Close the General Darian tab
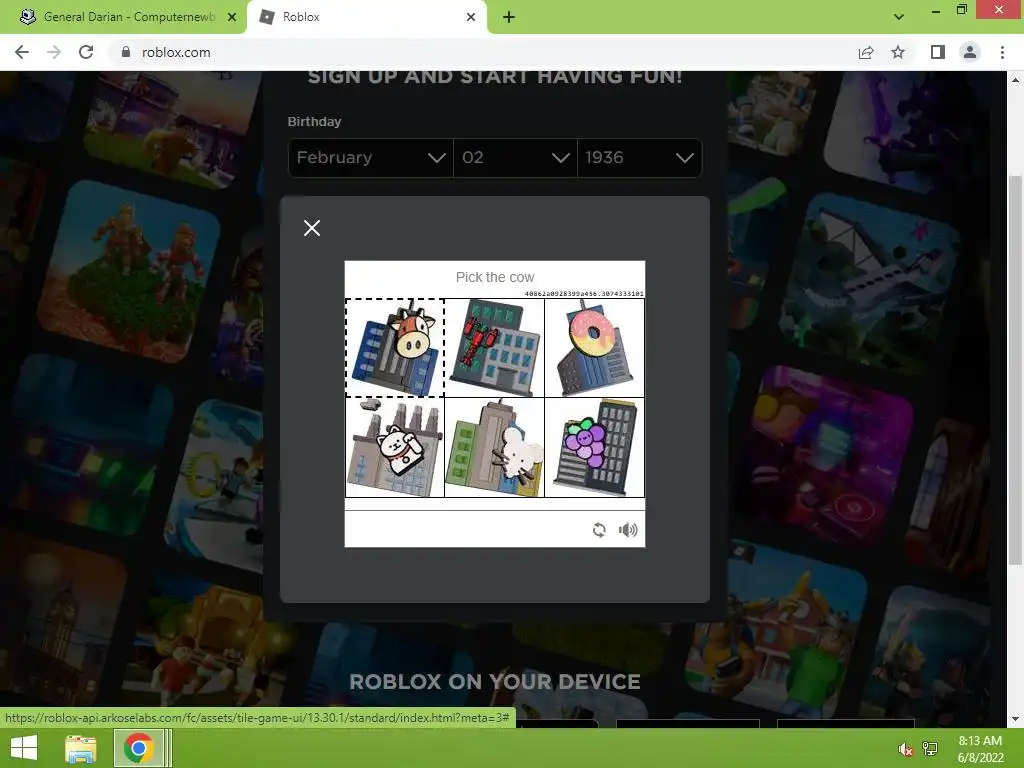Screen dimensions: 1024x768 [232, 17]
